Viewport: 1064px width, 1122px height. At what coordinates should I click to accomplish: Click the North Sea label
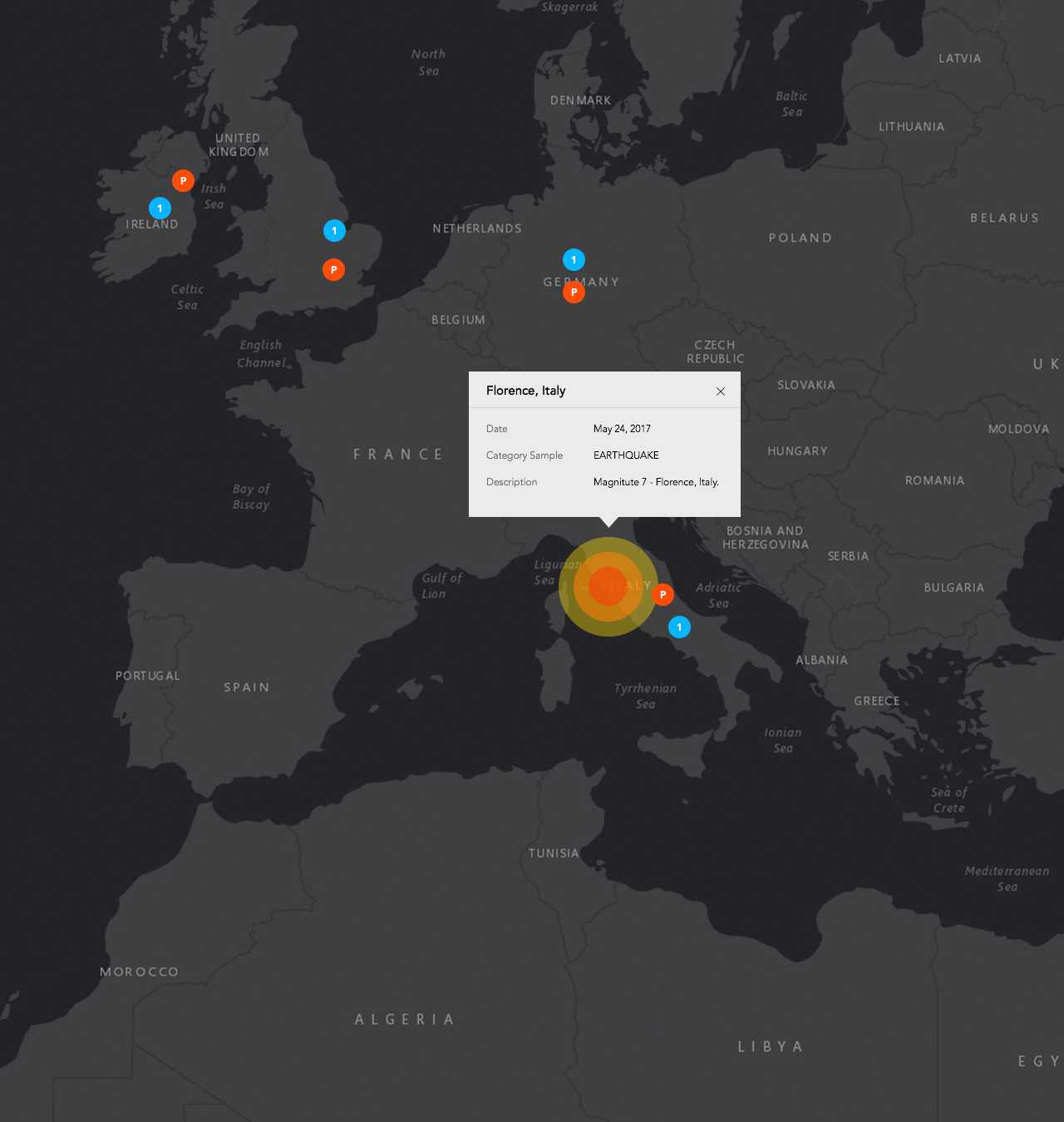coord(428,62)
